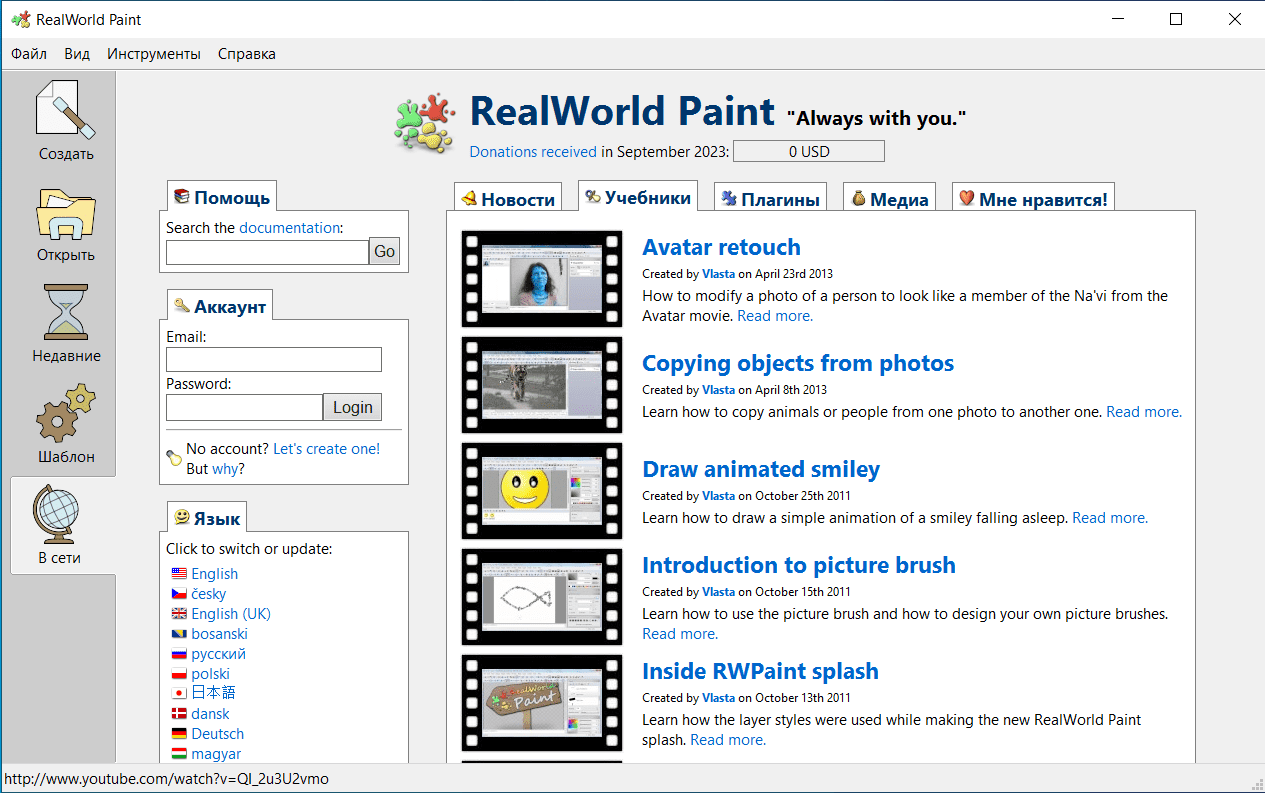Switch to the Медиа tab
The width and height of the screenshot is (1265, 793).
[x=889, y=199]
